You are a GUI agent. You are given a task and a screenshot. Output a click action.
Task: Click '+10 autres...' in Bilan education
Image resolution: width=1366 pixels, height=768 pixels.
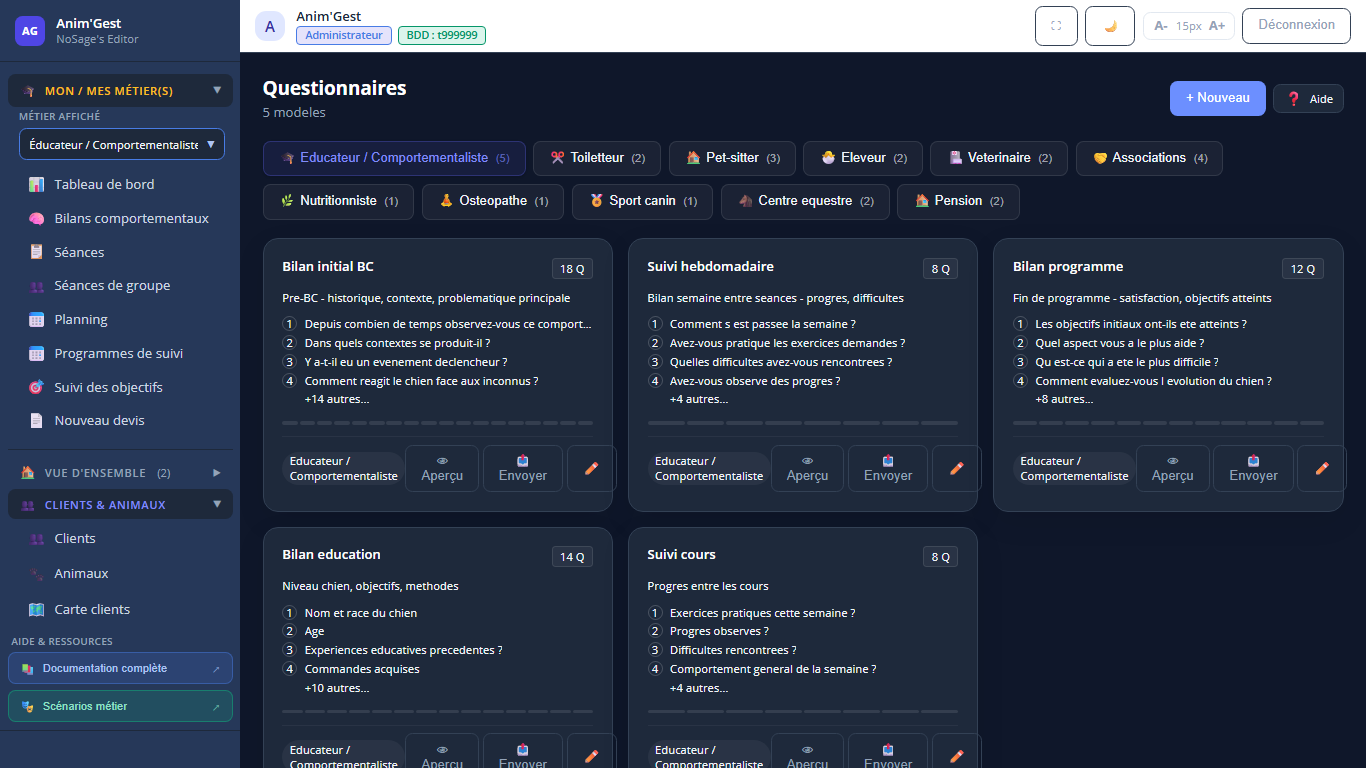point(337,688)
